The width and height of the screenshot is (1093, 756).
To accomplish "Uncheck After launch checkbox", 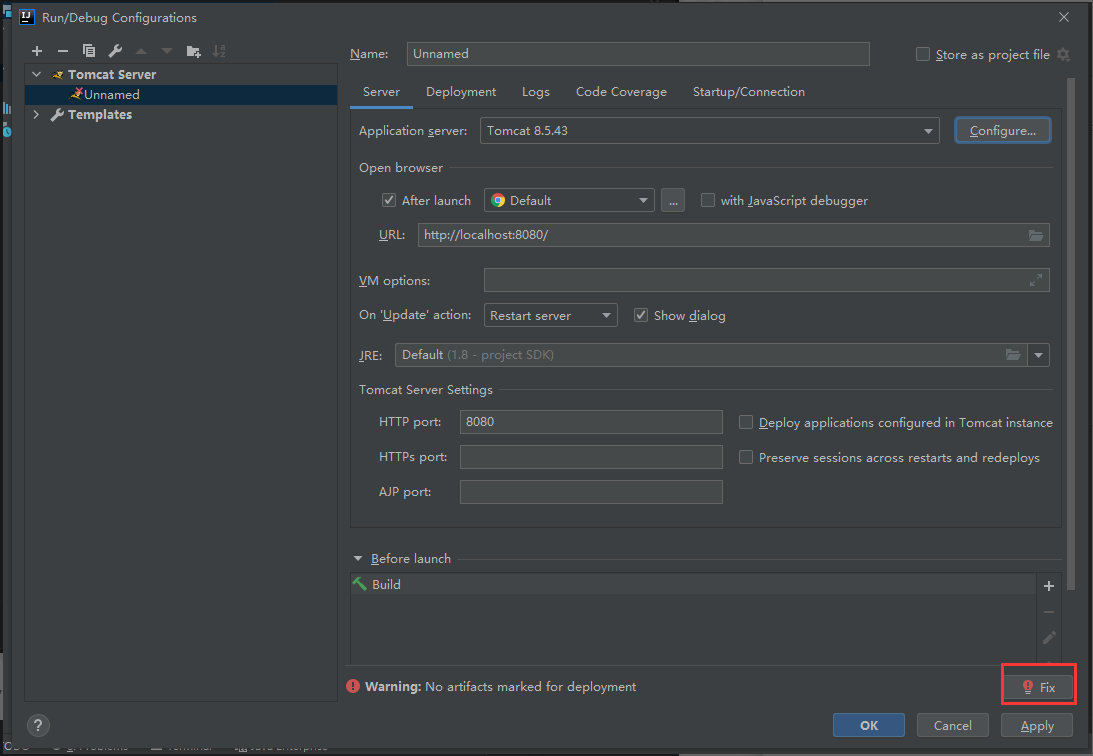I will click(x=389, y=201).
